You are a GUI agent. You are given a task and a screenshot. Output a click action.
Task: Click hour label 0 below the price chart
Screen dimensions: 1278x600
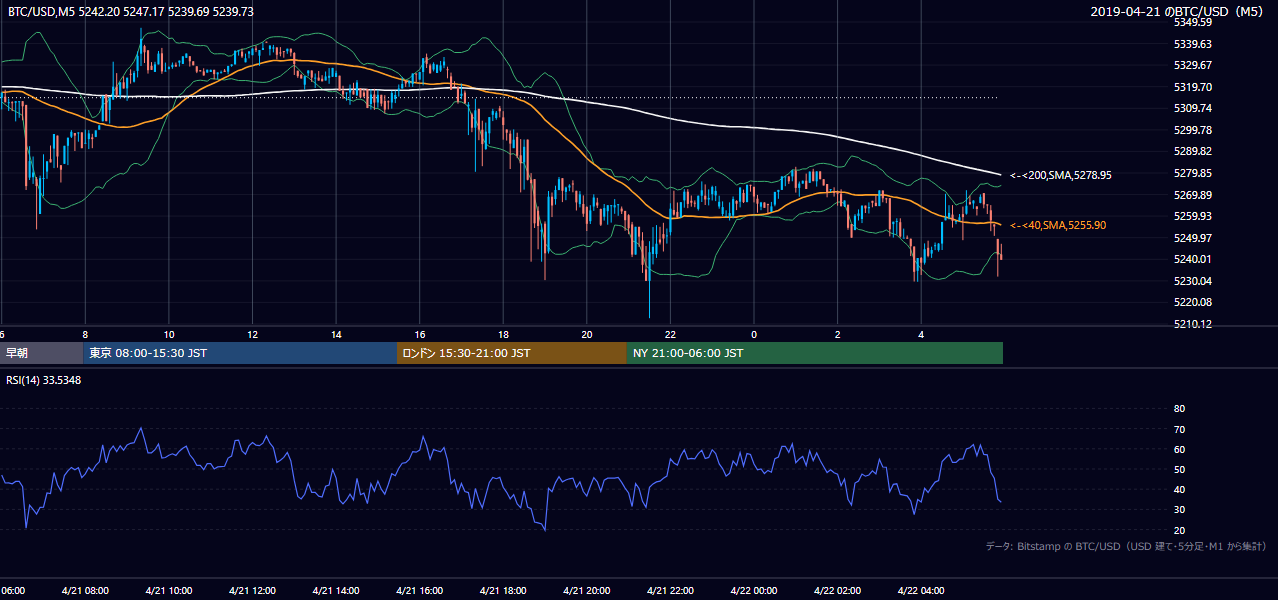(x=754, y=334)
